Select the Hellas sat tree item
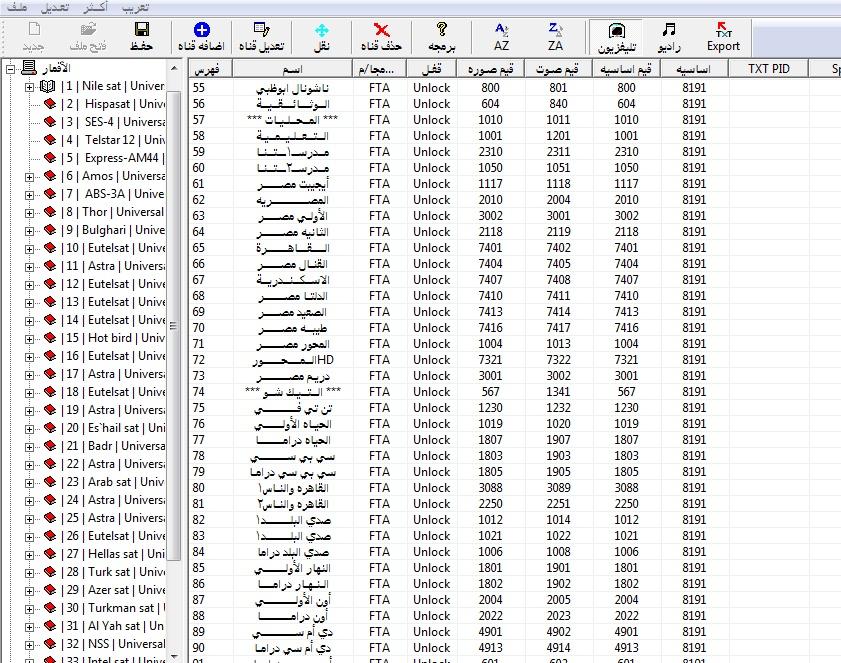The height and width of the screenshot is (663, 841). [113, 554]
